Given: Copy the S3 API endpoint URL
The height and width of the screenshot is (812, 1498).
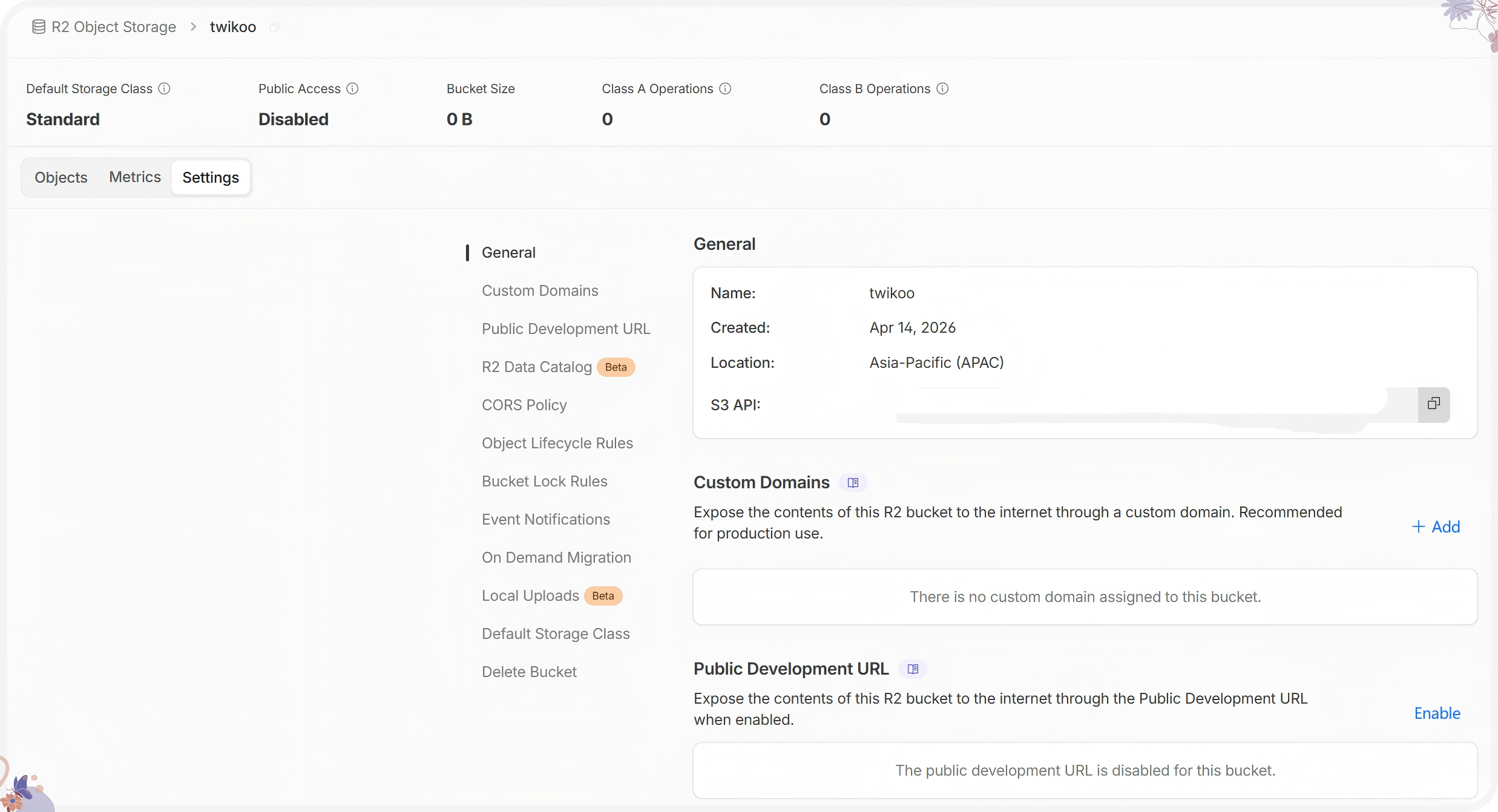Looking at the screenshot, I should tap(1433, 404).
